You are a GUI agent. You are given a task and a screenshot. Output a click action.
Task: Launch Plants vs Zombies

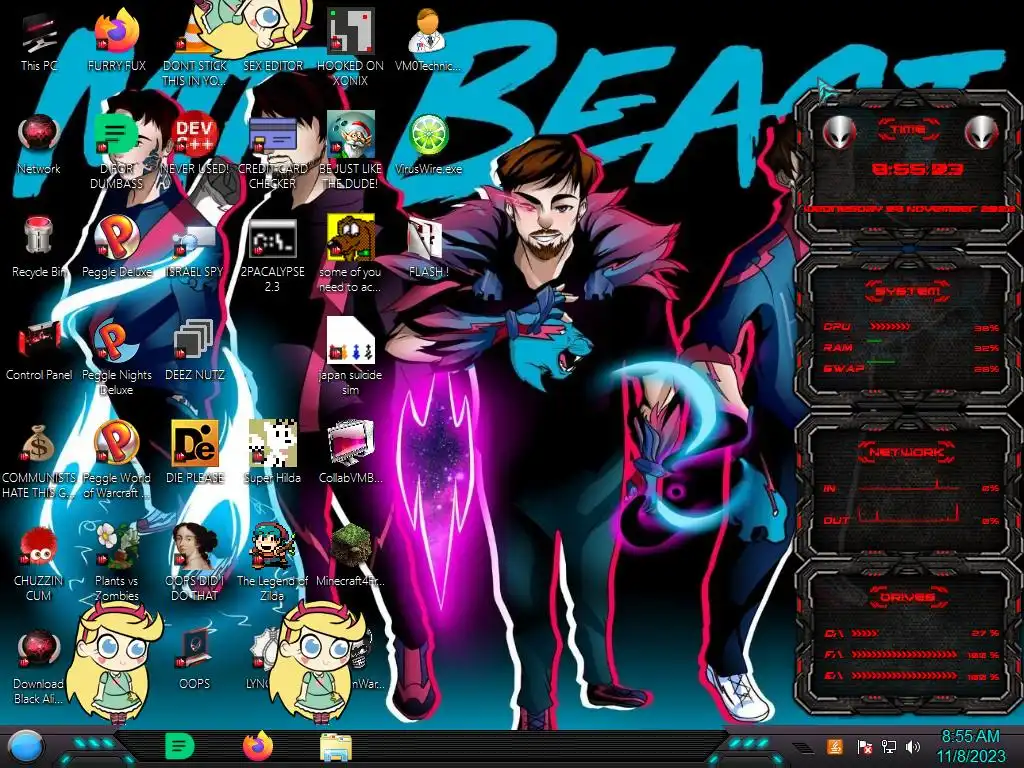[116, 562]
